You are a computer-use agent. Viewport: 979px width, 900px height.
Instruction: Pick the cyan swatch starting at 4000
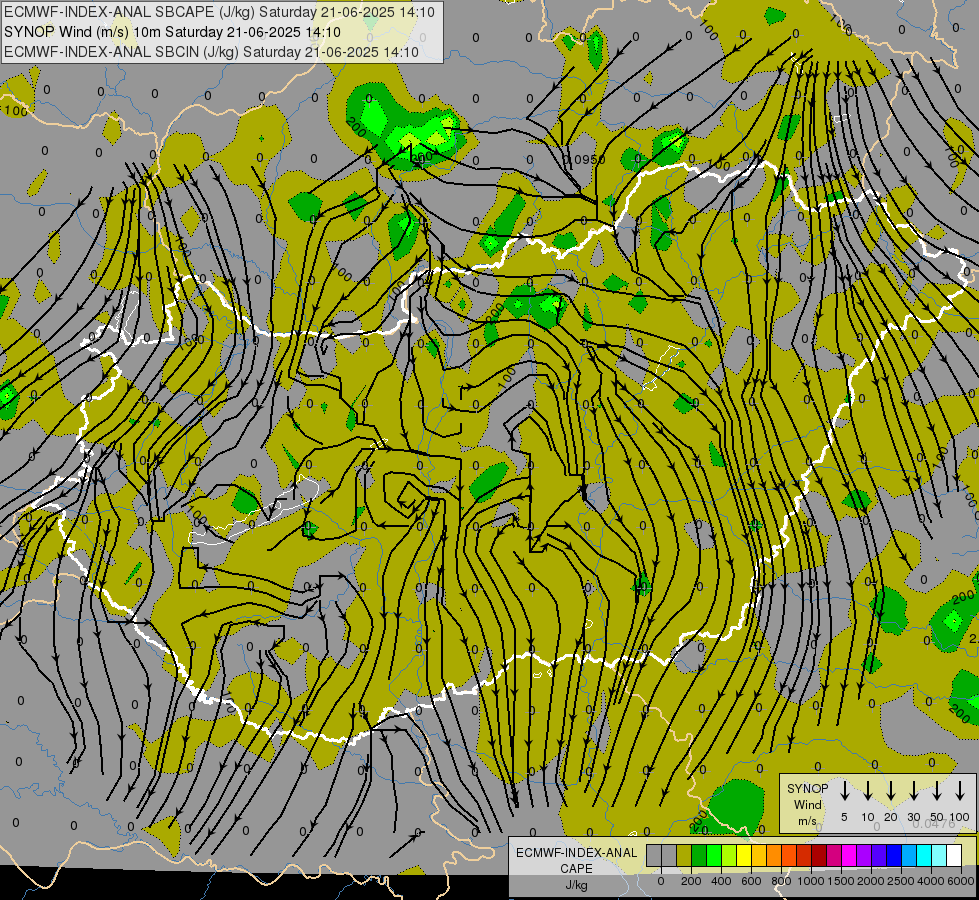coord(939,855)
